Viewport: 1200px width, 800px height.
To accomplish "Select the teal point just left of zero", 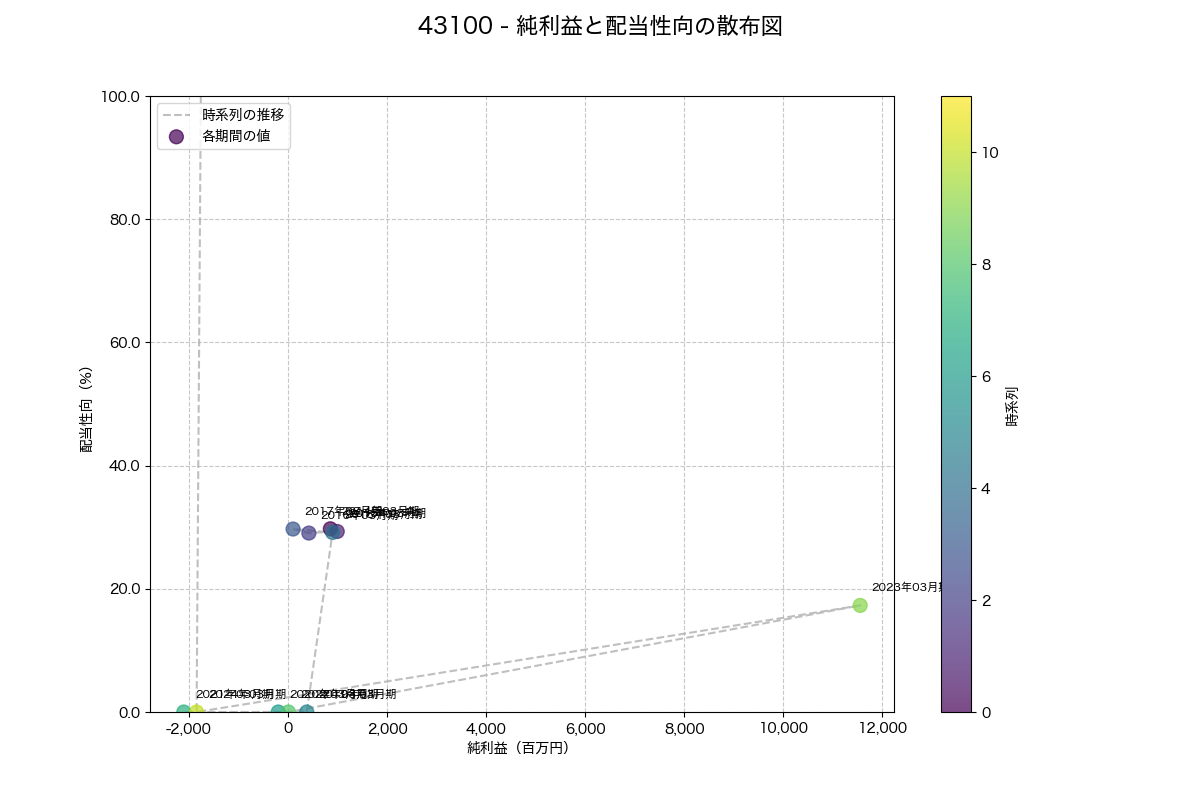I will (278, 712).
